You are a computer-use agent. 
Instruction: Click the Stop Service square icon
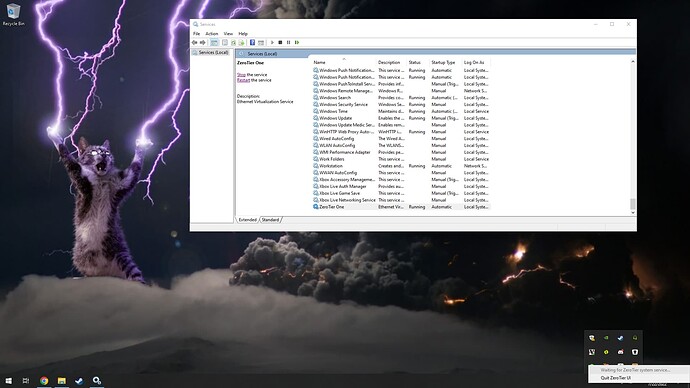[280, 43]
